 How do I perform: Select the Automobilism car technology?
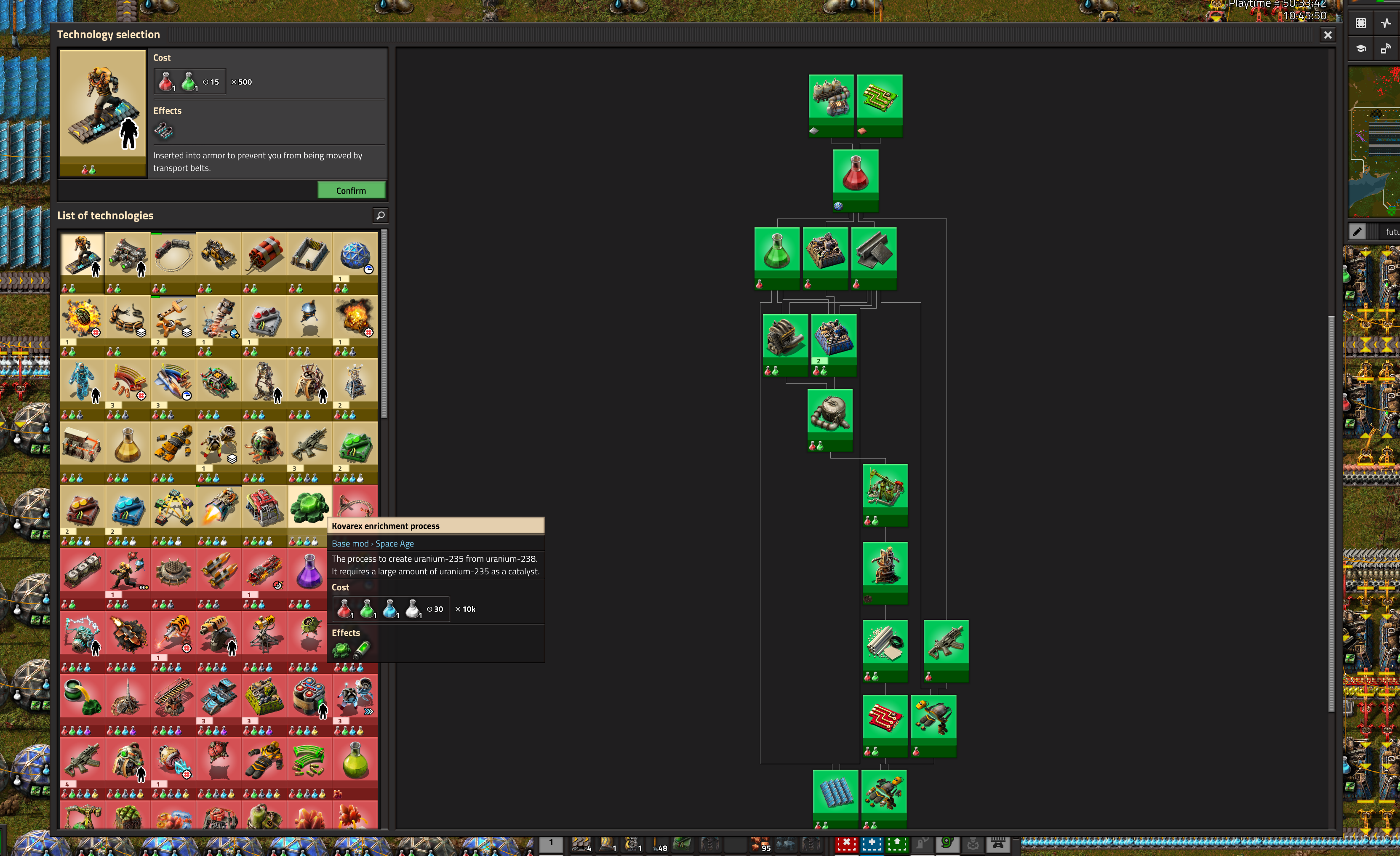tap(219, 263)
